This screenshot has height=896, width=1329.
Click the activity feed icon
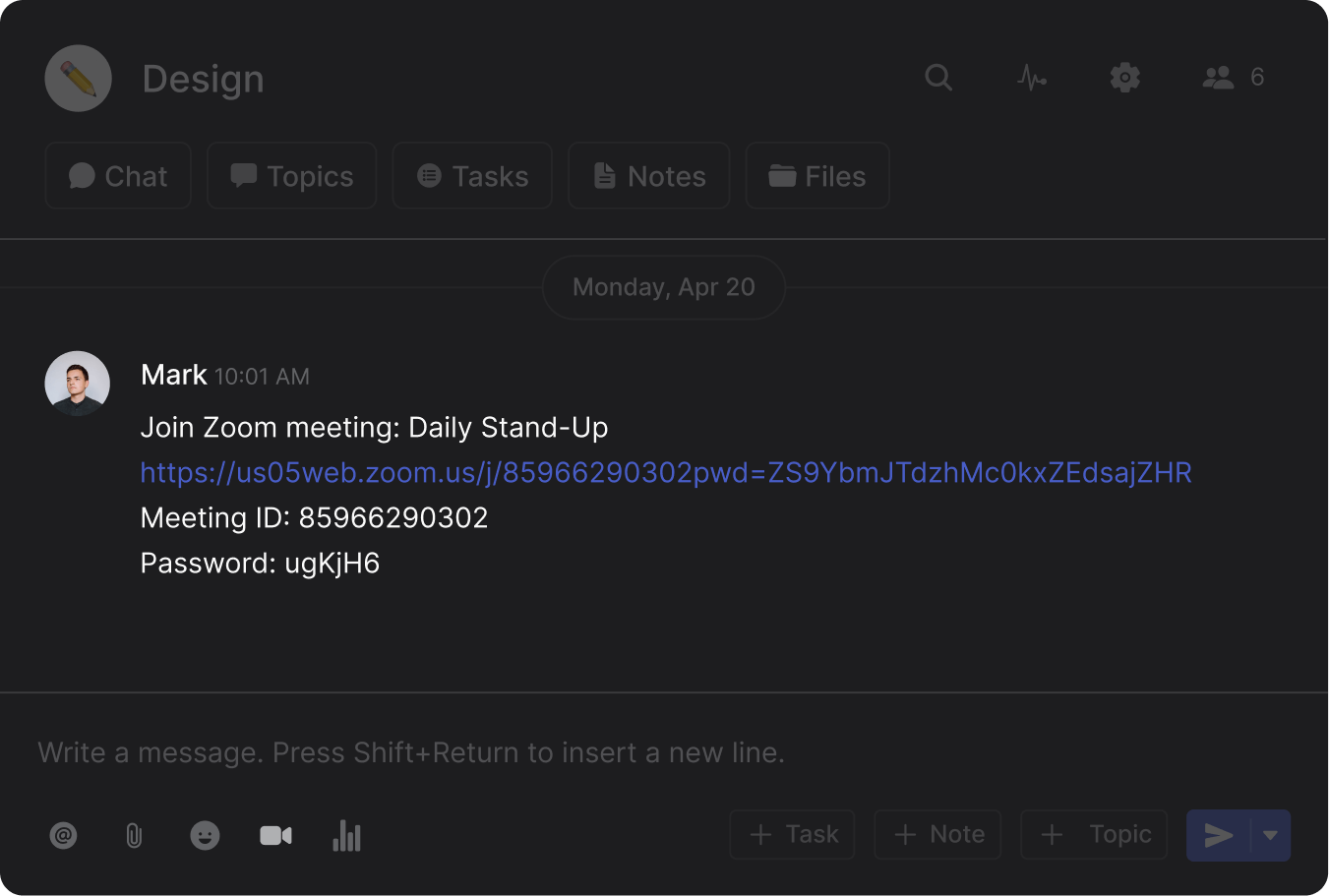(x=1031, y=77)
